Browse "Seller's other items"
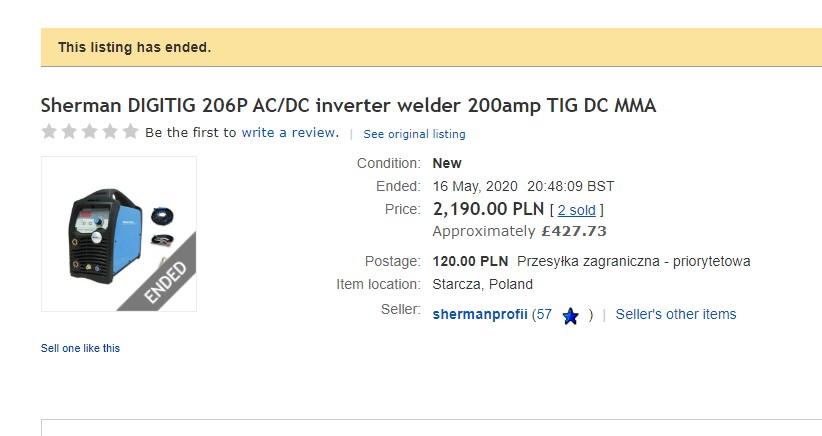Viewport: 822px width, 436px height. [676, 314]
